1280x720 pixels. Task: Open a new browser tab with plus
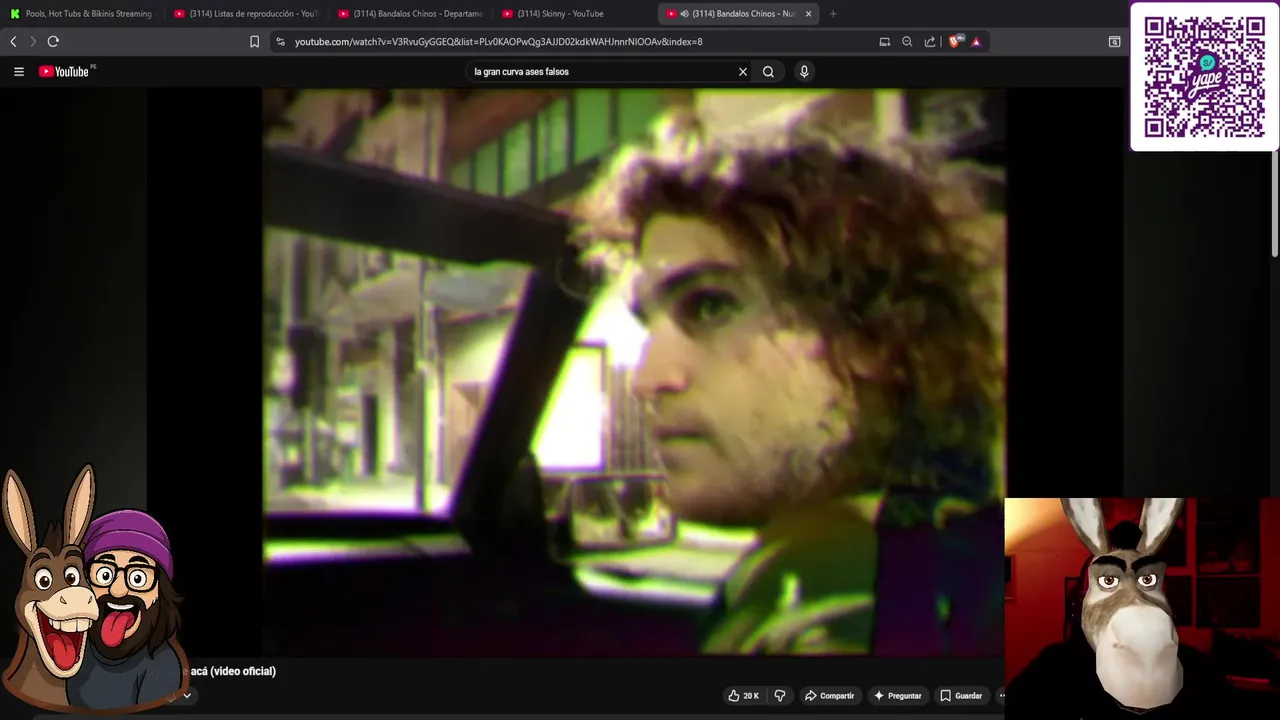[833, 14]
